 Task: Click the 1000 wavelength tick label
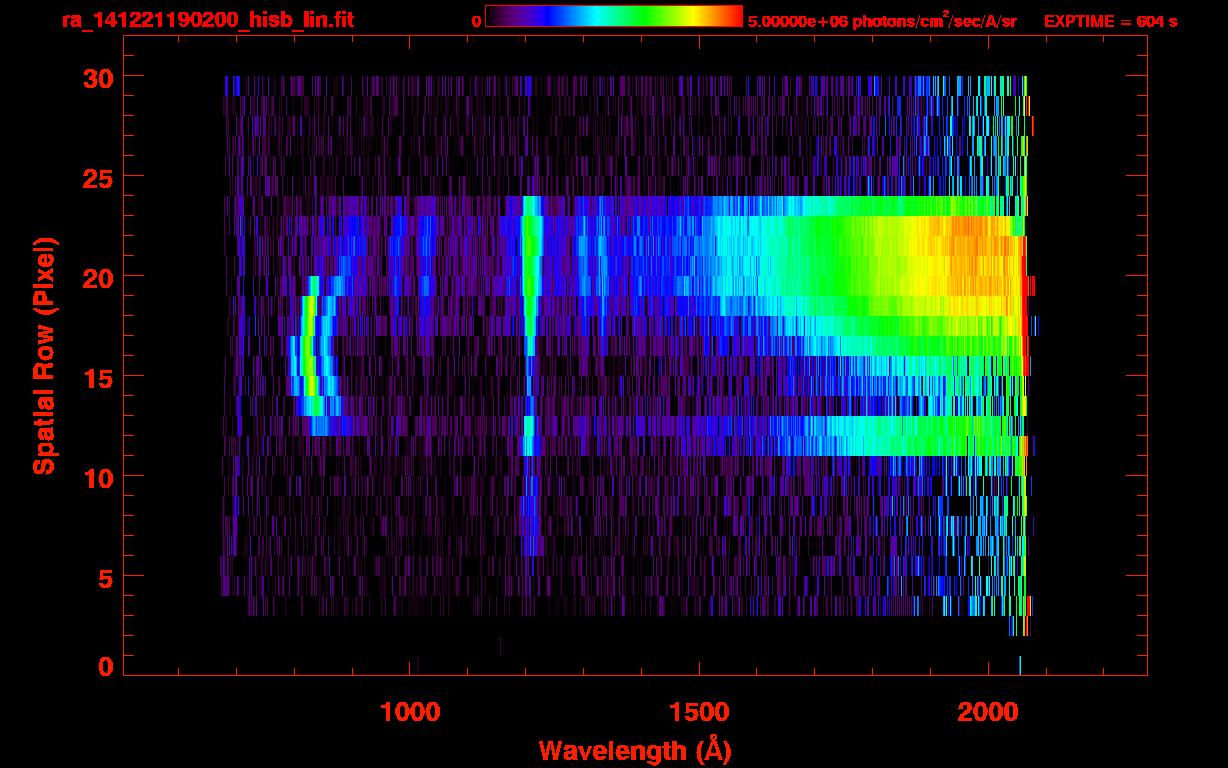[410, 712]
